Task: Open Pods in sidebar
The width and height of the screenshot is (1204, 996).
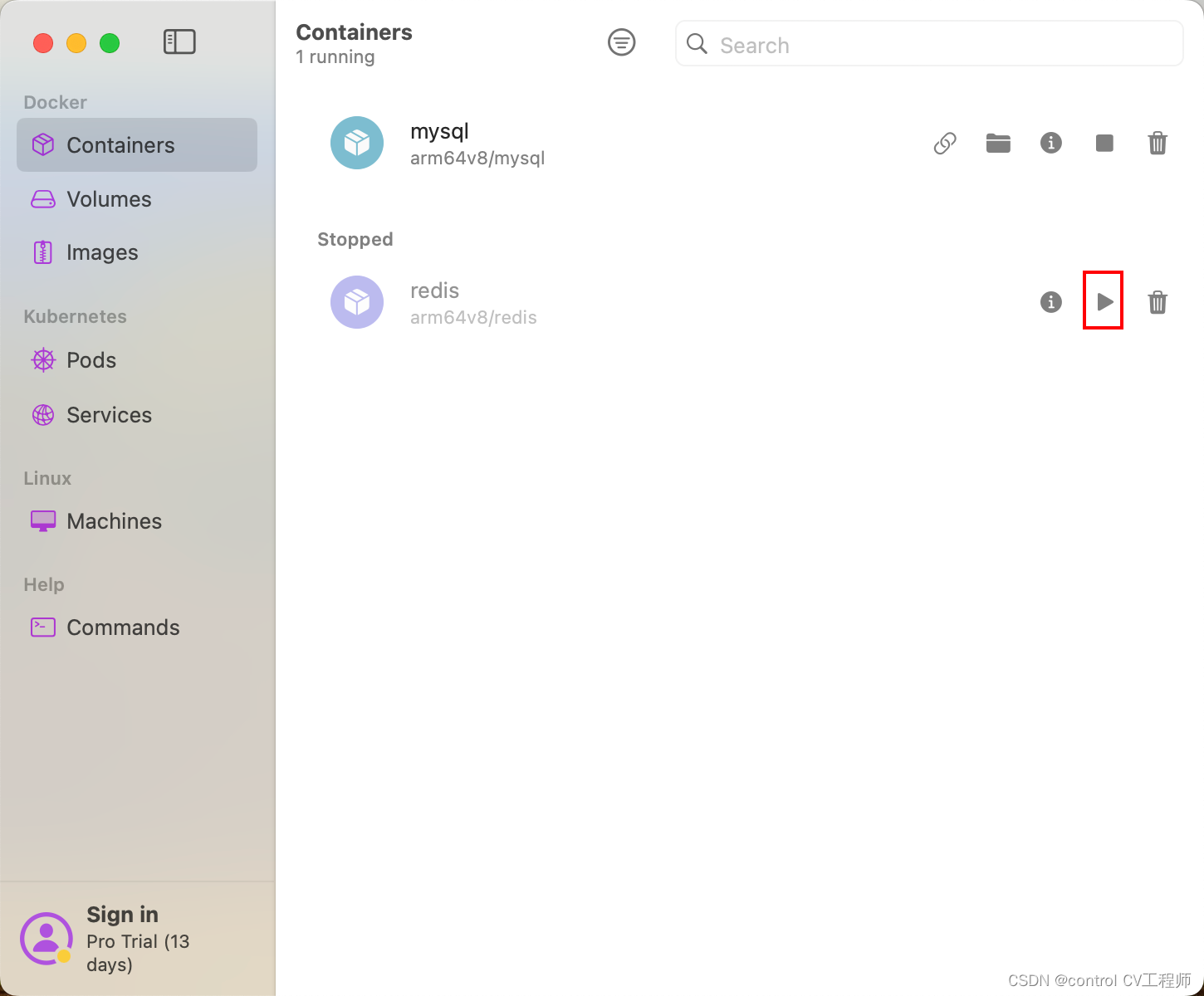Action: click(x=137, y=360)
